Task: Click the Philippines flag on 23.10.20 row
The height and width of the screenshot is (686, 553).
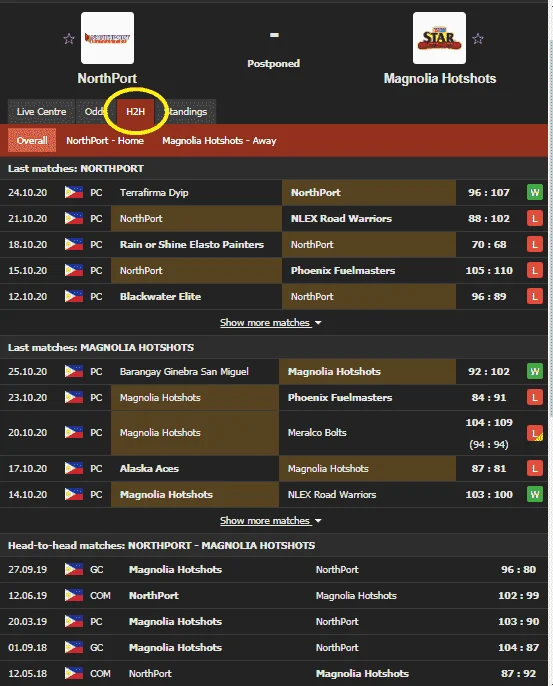Action: click(x=74, y=397)
